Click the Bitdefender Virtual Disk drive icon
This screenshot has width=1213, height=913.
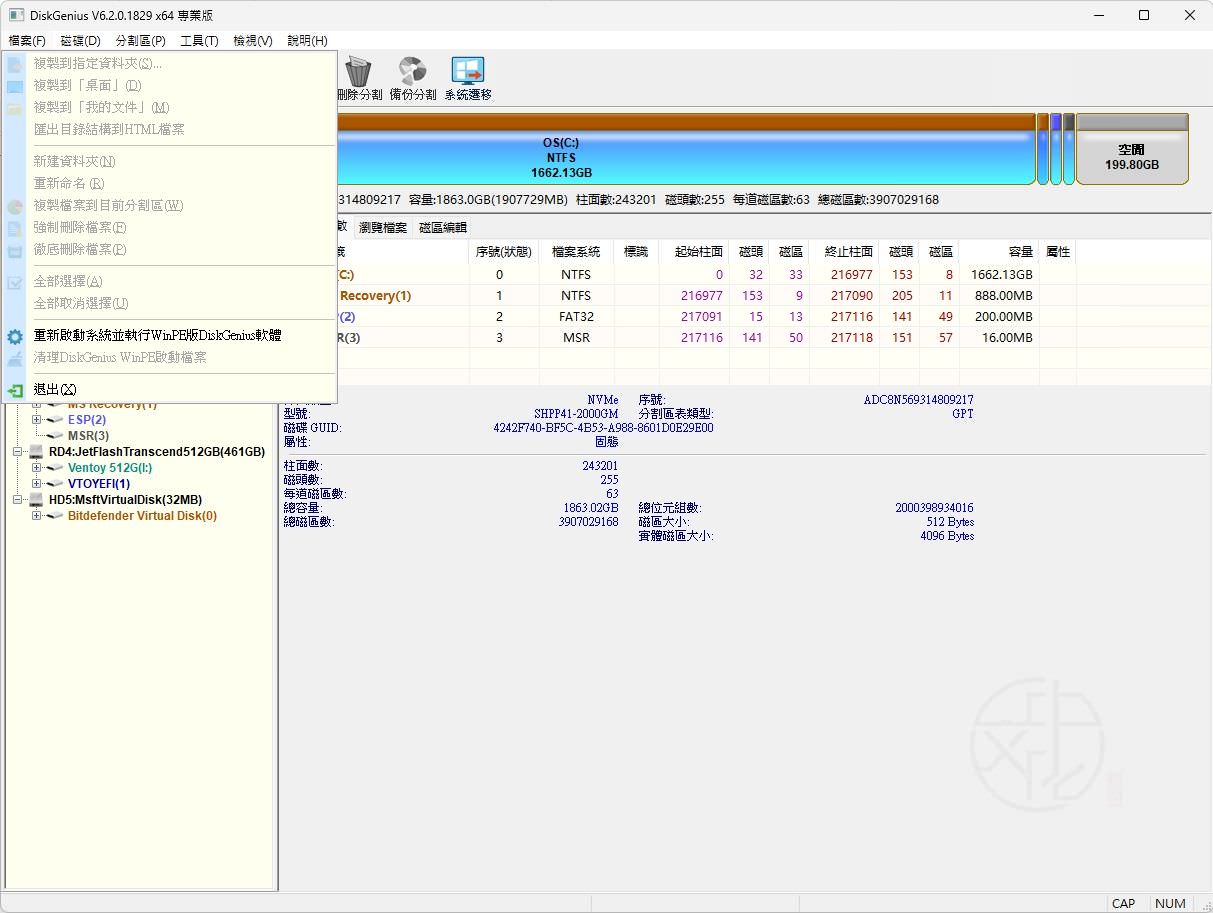tap(55, 516)
